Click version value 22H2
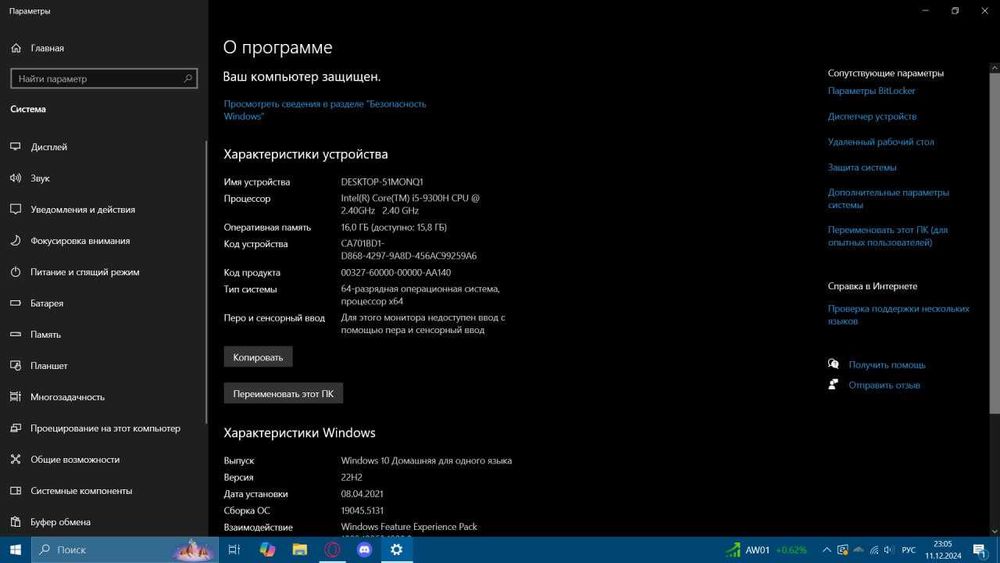This screenshot has height=563, width=1000. (351, 477)
